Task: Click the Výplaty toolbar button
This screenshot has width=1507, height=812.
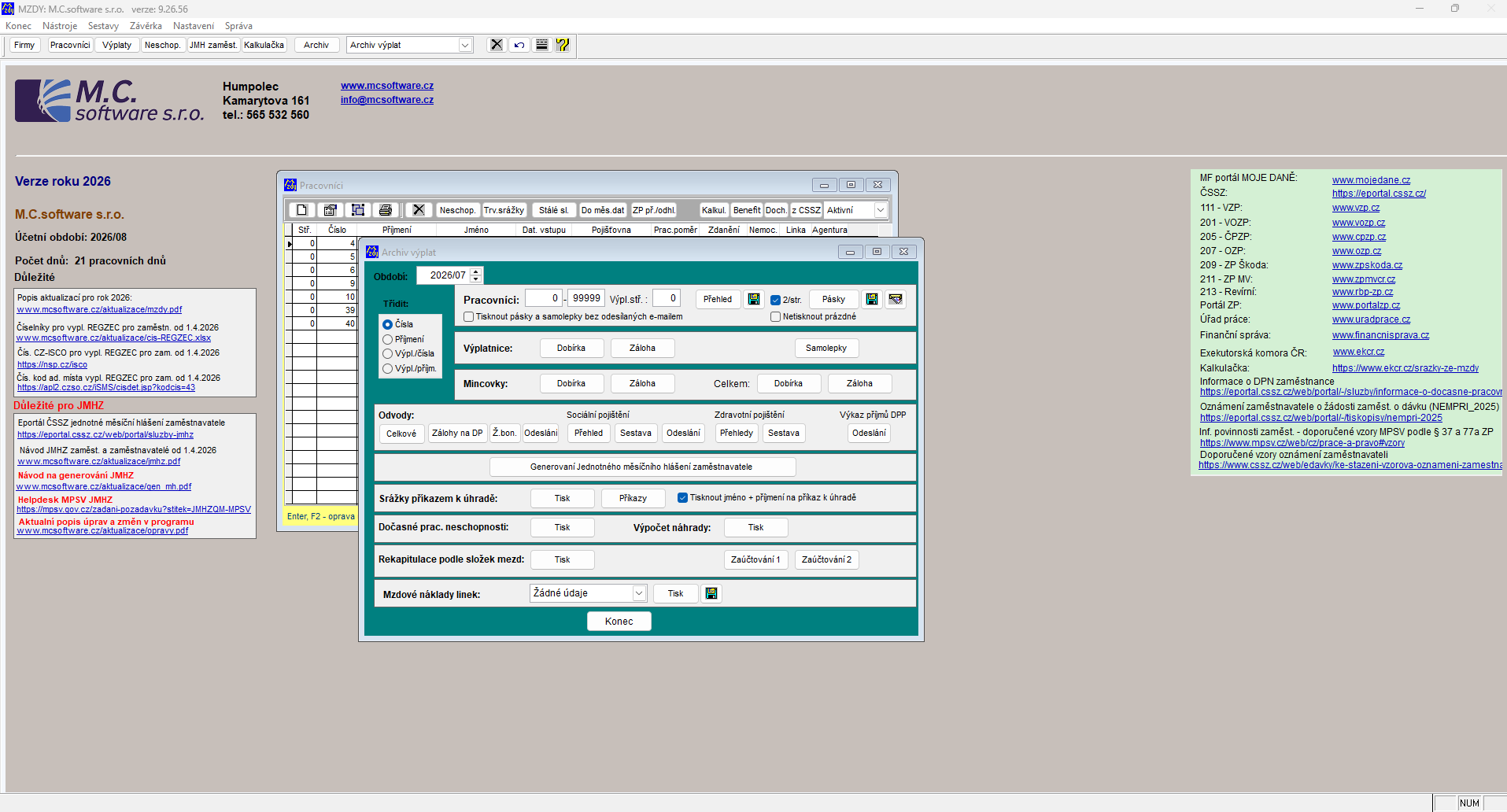Action: (117, 45)
